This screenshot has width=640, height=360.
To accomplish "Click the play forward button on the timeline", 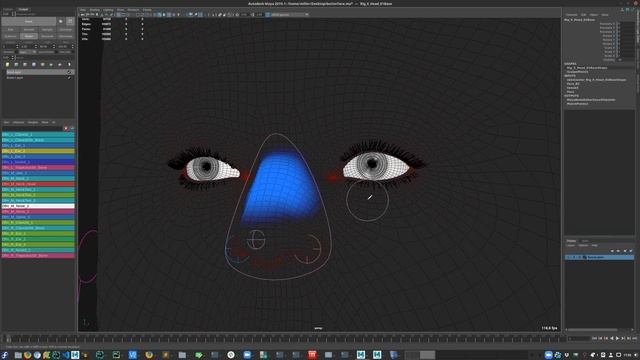I will pos(618,338).
